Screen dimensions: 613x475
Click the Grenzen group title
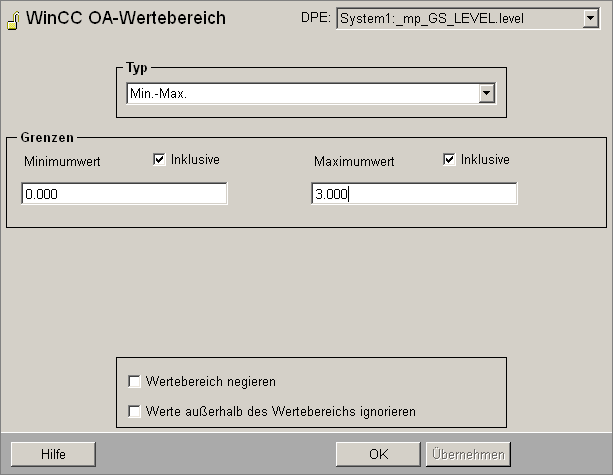[47, 137]
